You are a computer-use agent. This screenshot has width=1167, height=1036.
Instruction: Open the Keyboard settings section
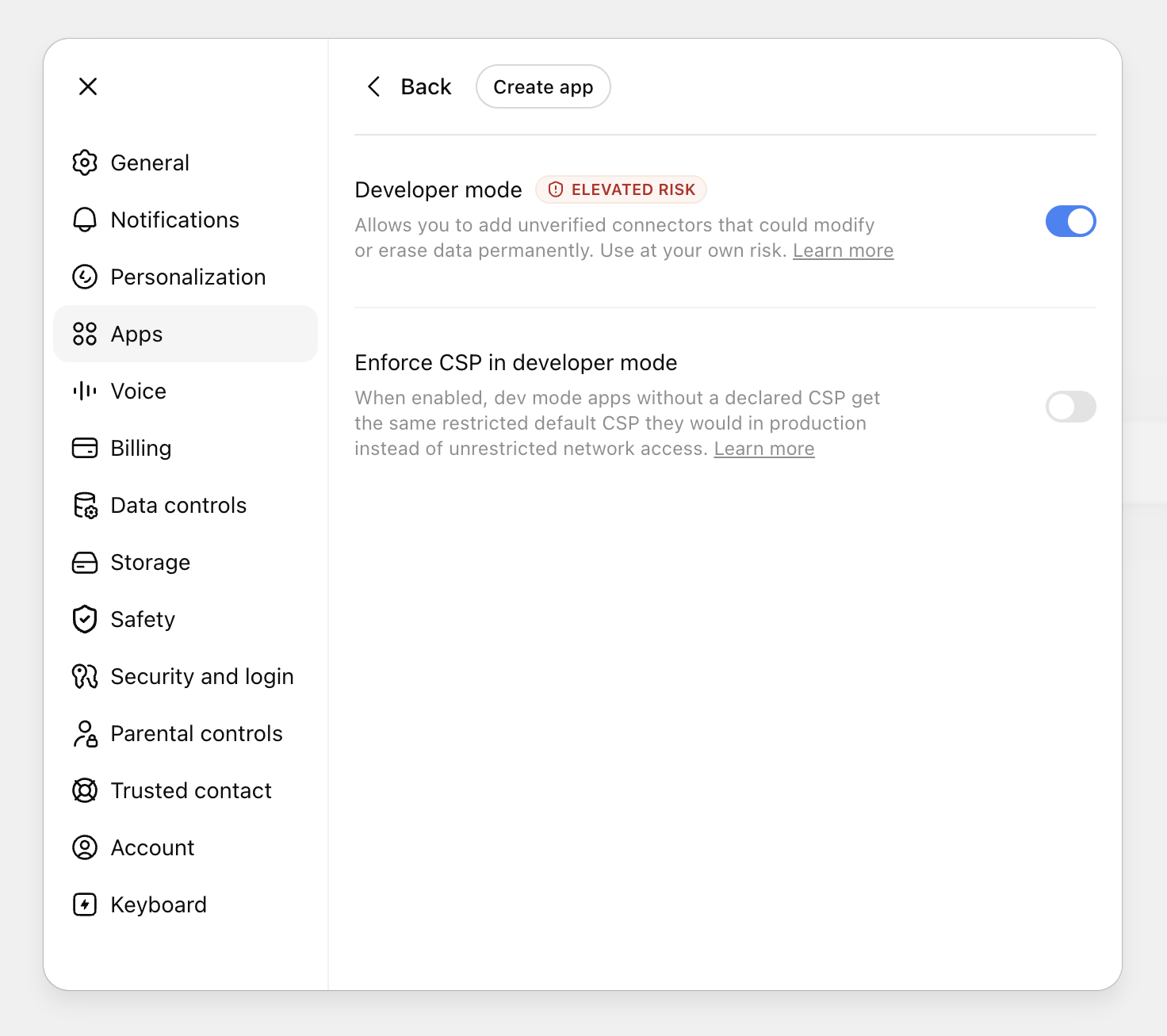[x=186, y=904]
